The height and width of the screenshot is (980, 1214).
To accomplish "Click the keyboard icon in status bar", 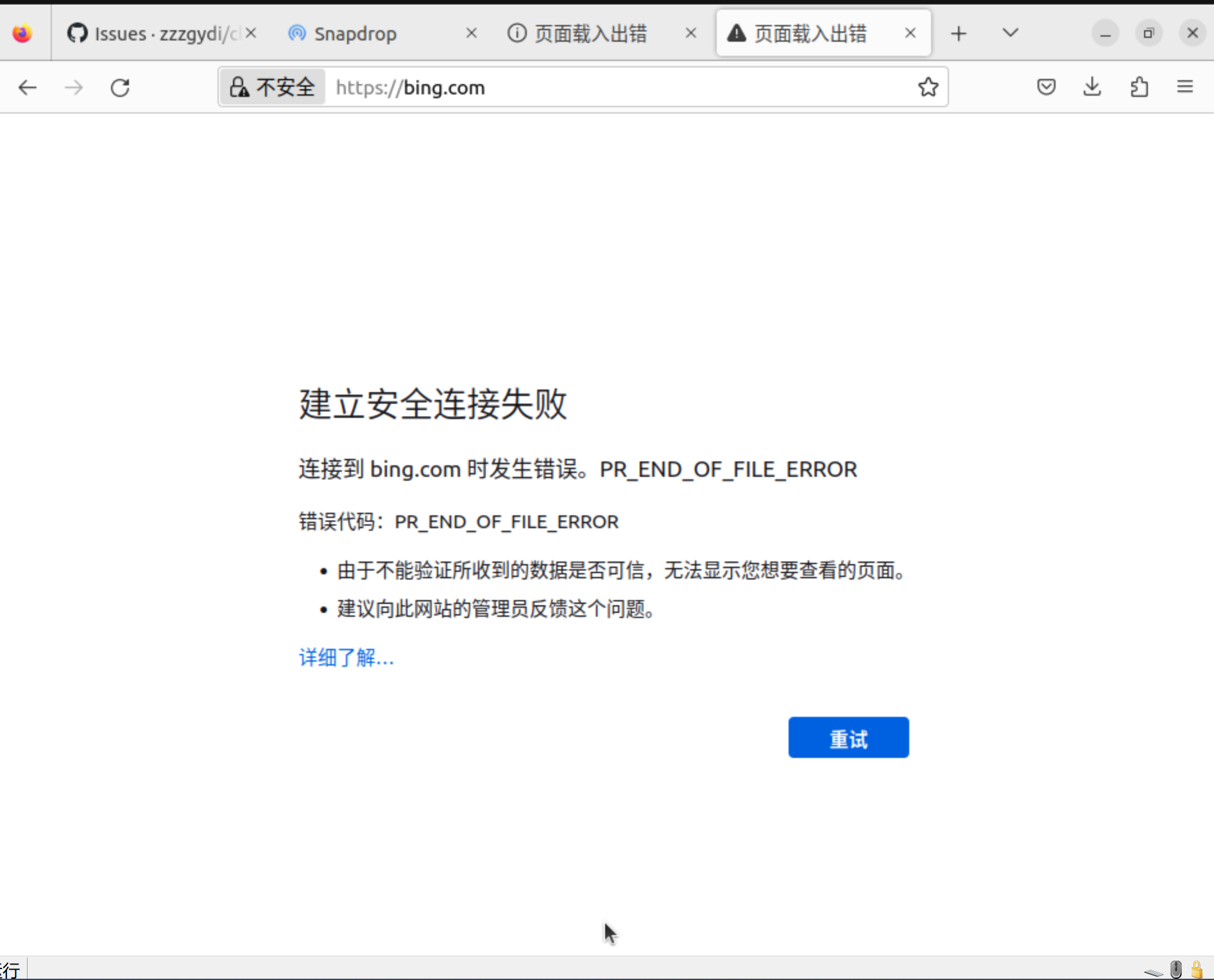I will [1153, 973].
